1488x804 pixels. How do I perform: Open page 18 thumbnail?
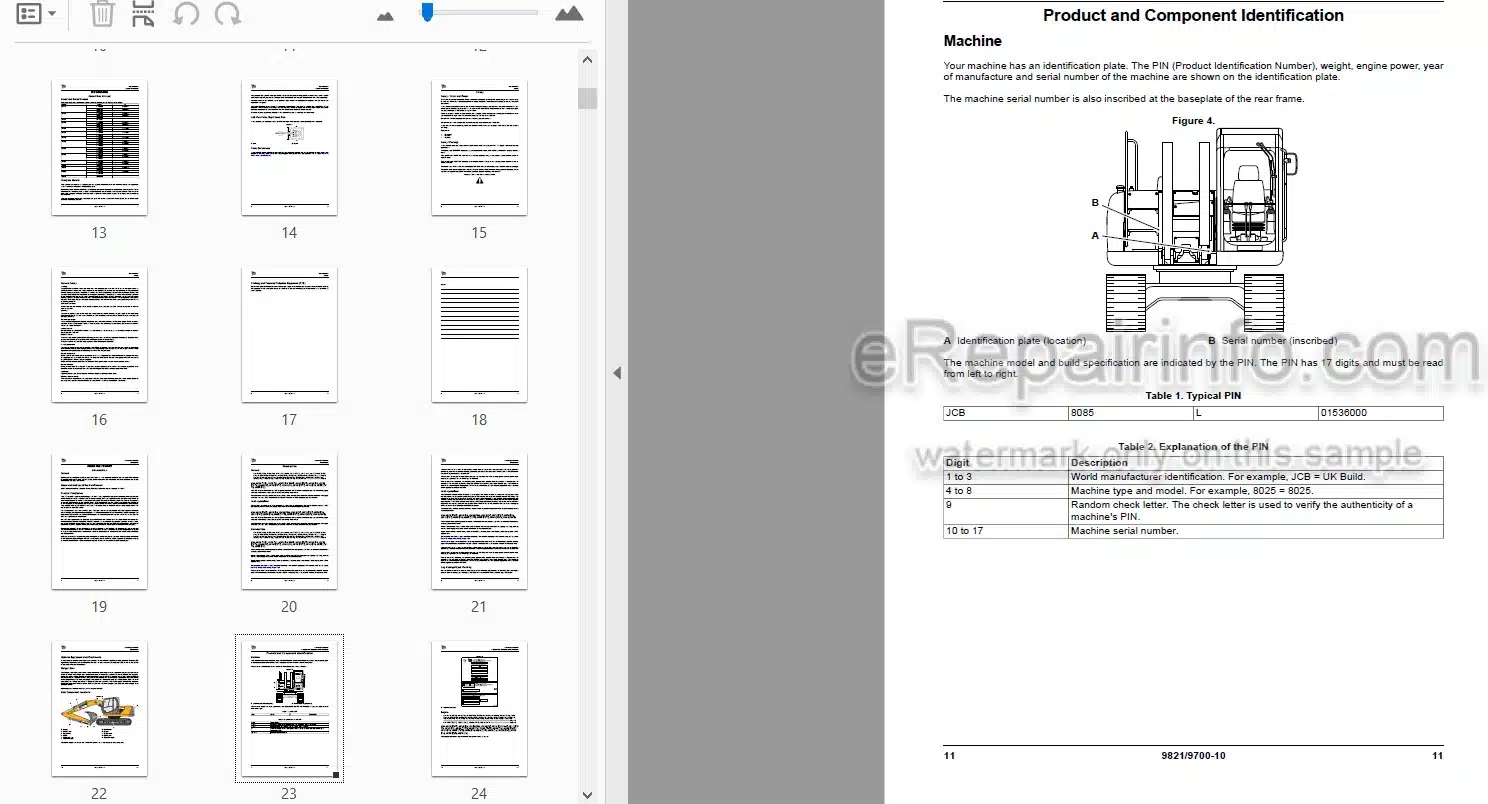[479, 335]
